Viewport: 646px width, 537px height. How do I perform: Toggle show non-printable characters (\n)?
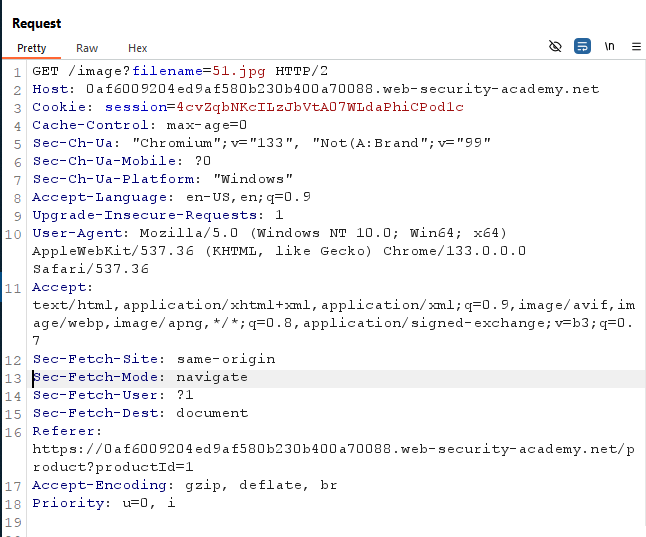pyautogui.click(x=609, y=47)
